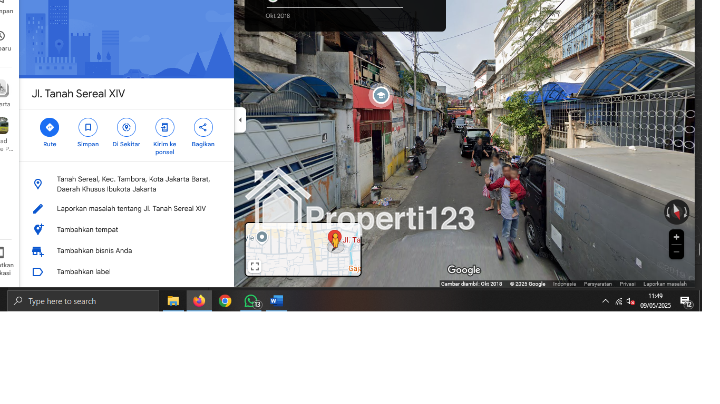The image size is (720, 404).
Task: Open Di Sekitar nearby search
Action: coord(126,127)
